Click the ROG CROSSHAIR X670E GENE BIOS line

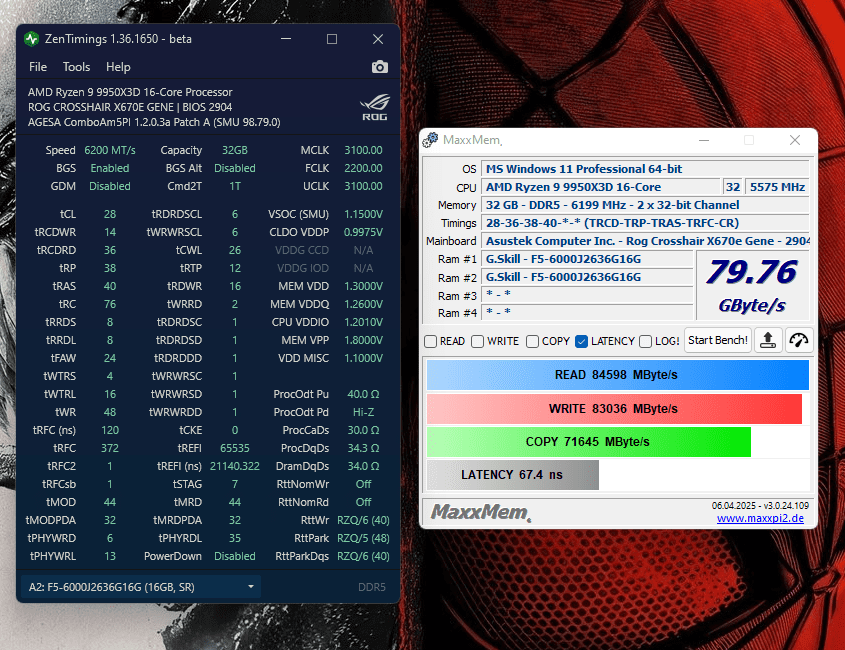pos(130,107)
